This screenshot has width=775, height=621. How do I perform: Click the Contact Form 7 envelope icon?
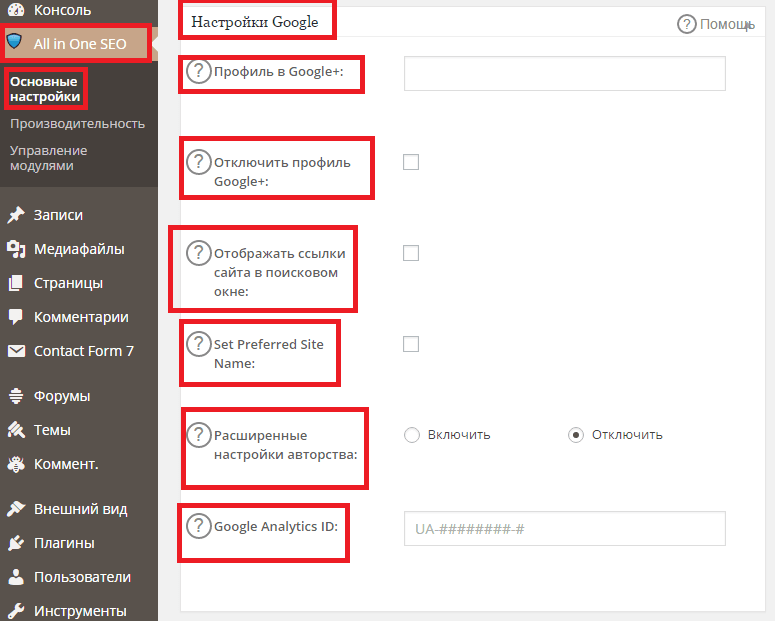tap(16, 351)
